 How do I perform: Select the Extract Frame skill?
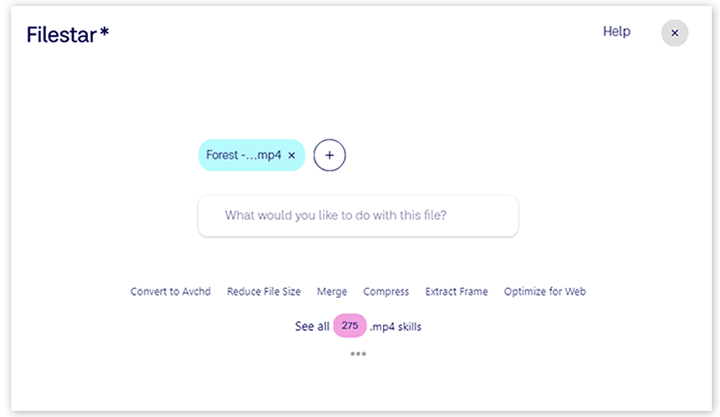coord(456,292)
